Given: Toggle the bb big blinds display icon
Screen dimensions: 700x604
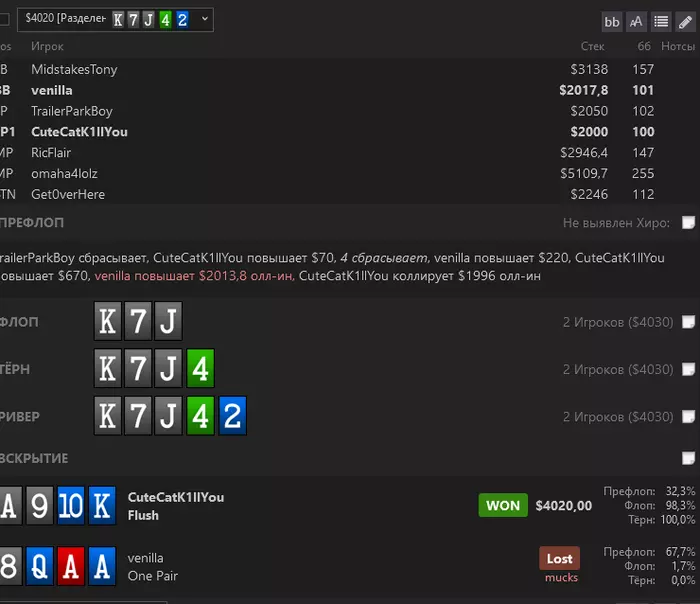Looking at the screenshot, I should [612, 21].
